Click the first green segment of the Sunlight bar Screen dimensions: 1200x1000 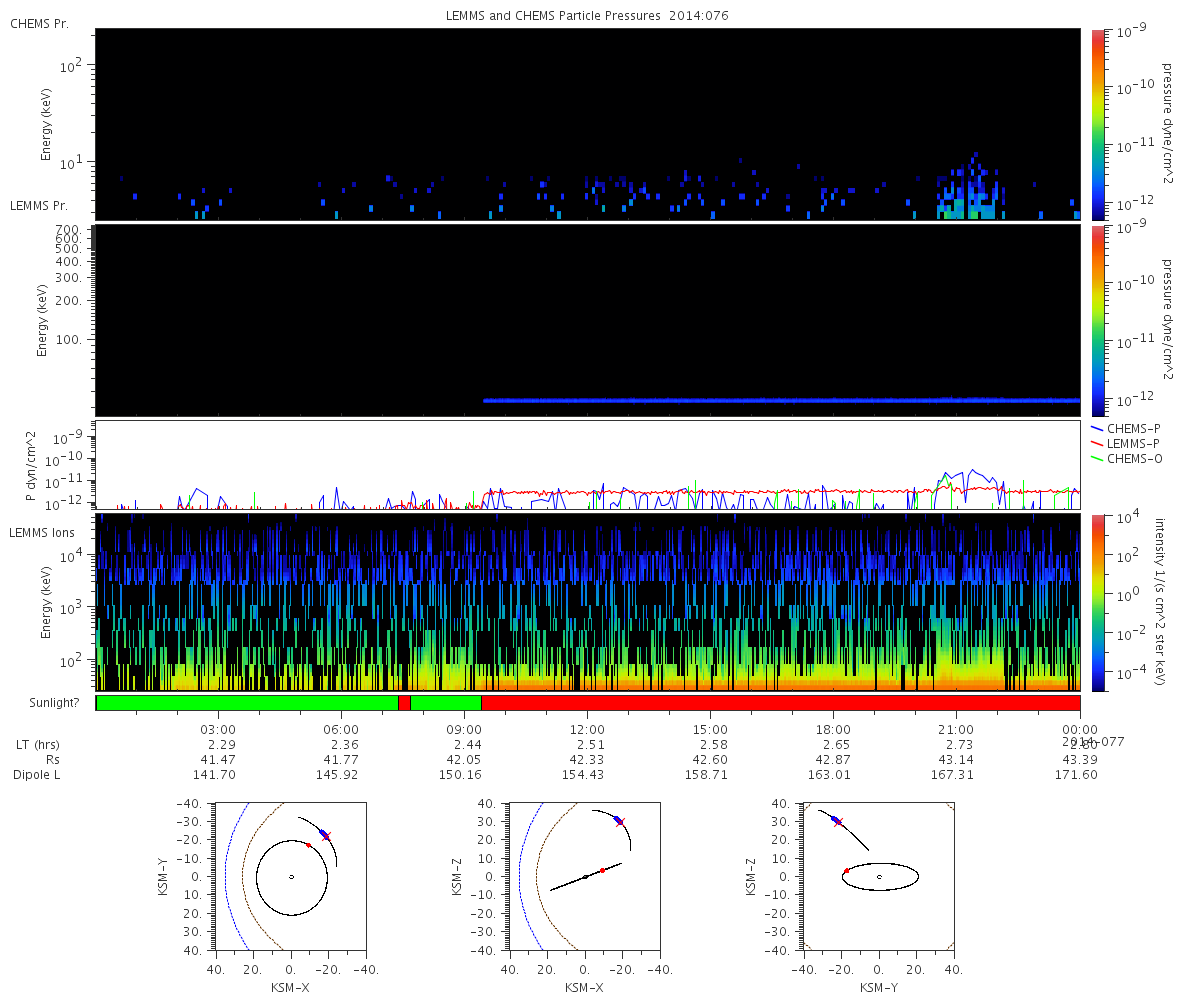coord(246,703)
